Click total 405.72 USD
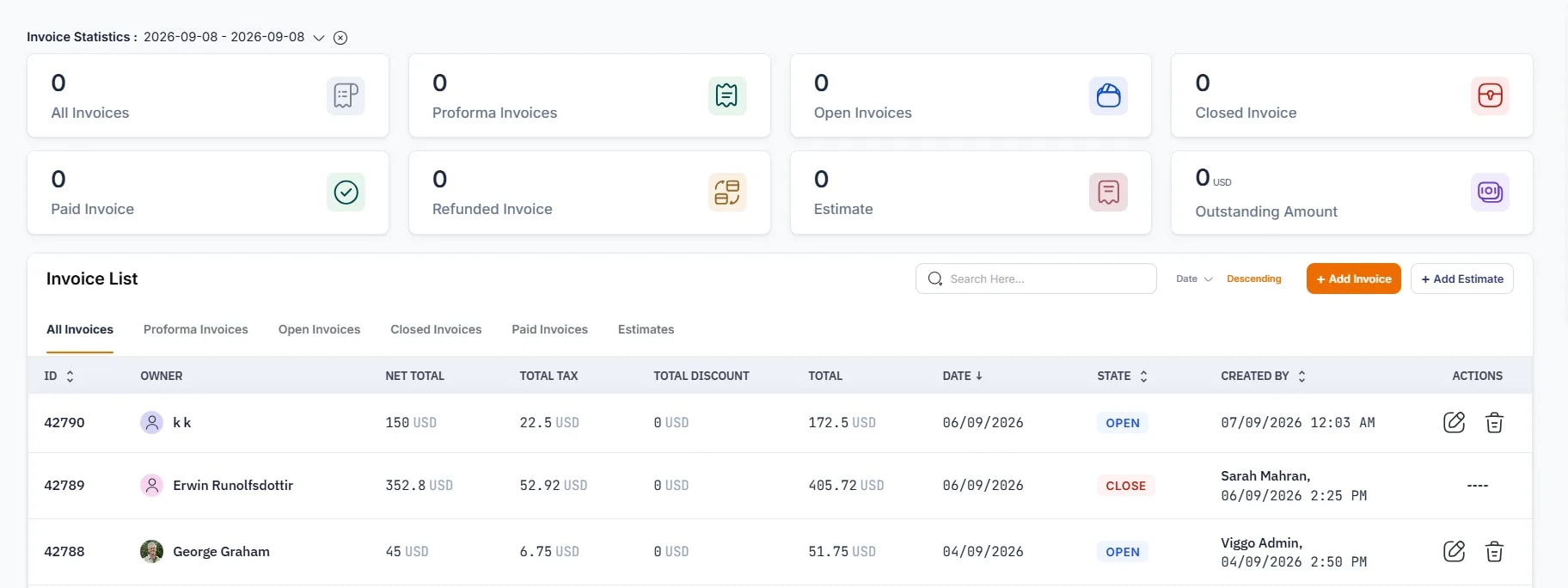This screenshot has height=588, width=1568. pos(846,485)
